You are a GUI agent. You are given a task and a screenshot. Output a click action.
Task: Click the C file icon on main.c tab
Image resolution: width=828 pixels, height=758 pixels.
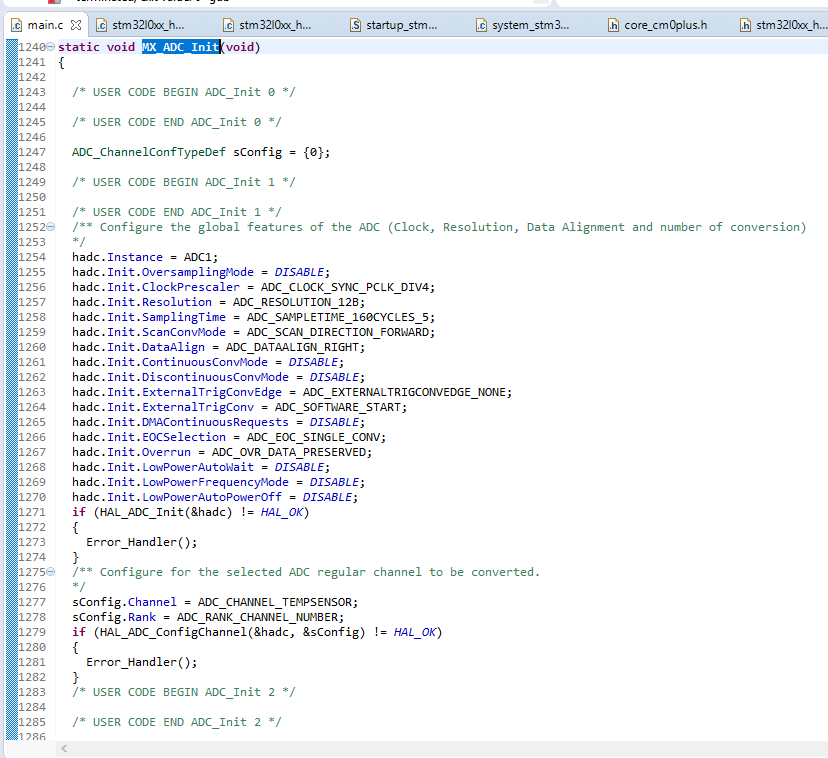coord(16,24)
